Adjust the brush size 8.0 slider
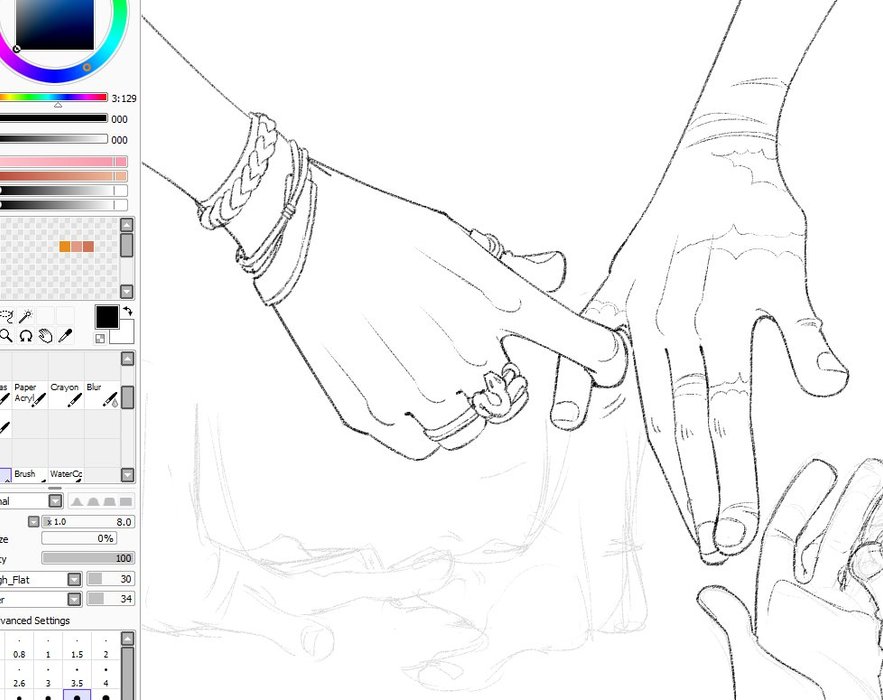 88,522
